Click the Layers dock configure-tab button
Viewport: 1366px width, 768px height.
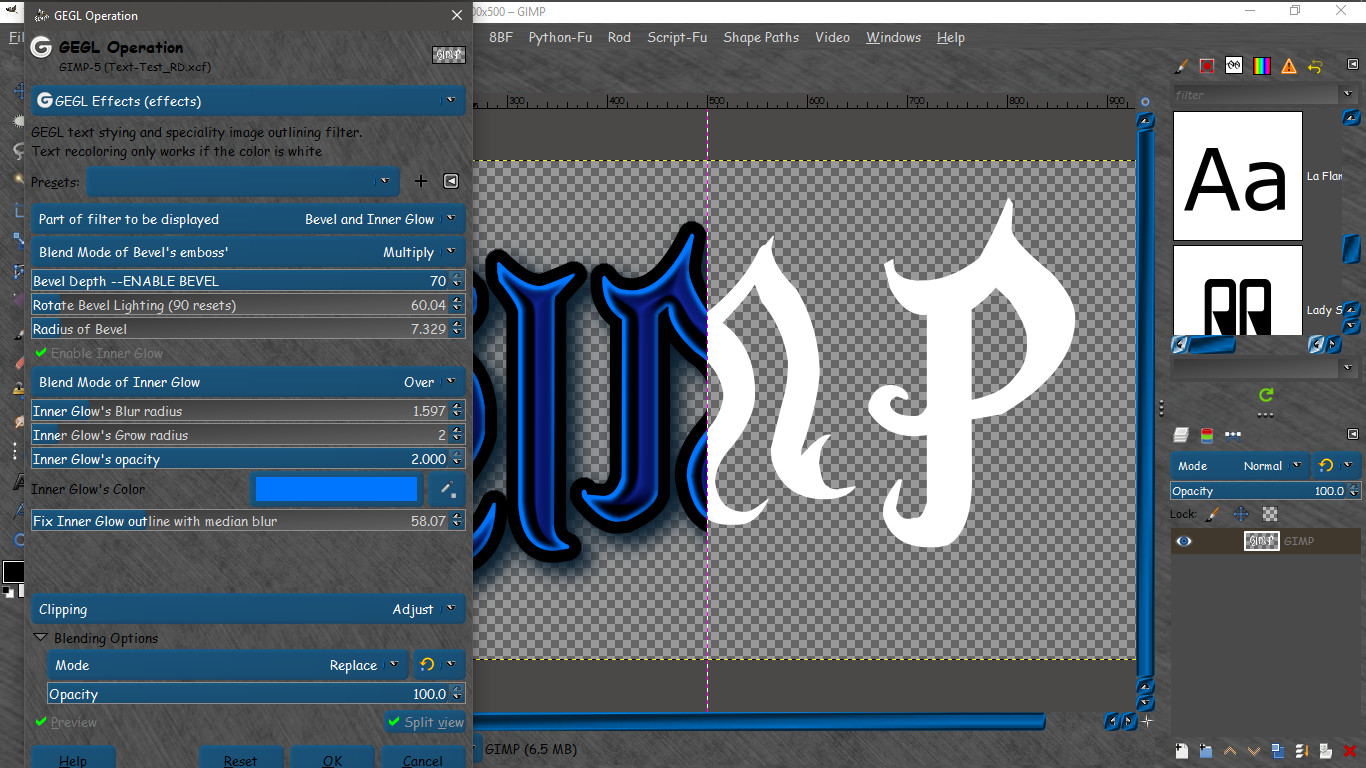(1353, 435)
